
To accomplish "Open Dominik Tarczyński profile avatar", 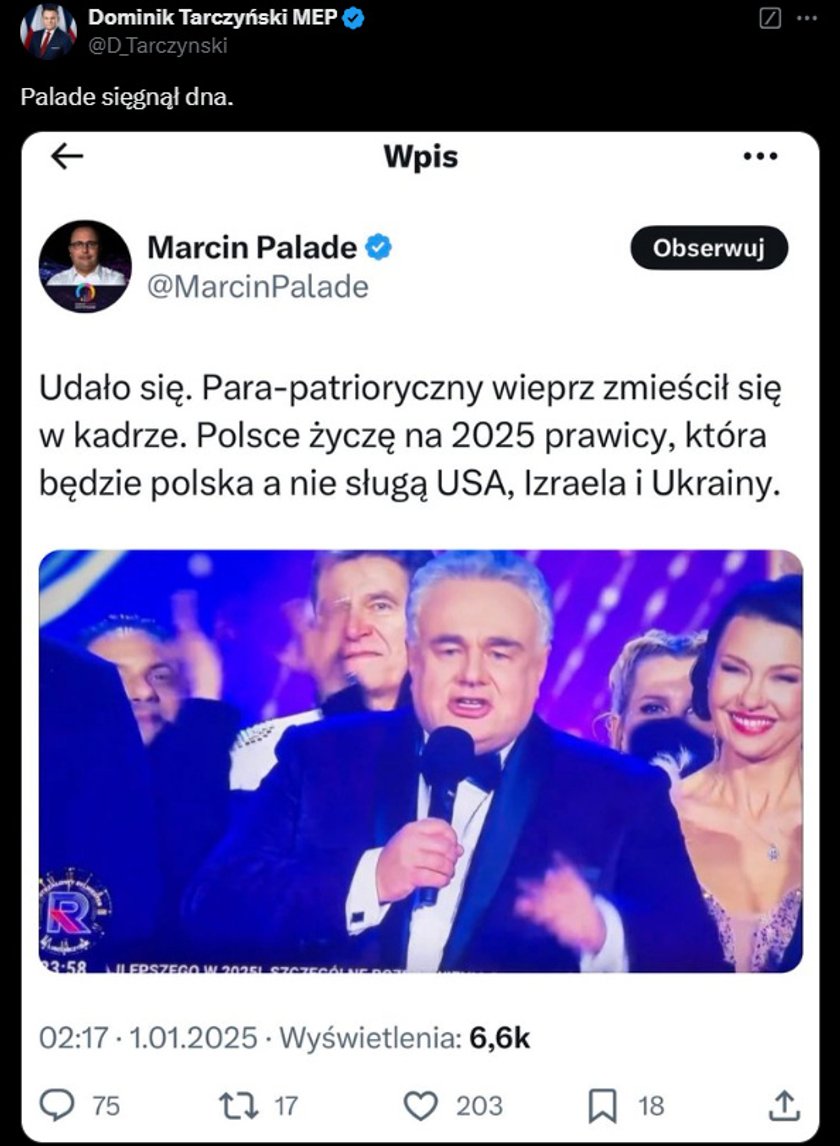I will pos(48,31).
